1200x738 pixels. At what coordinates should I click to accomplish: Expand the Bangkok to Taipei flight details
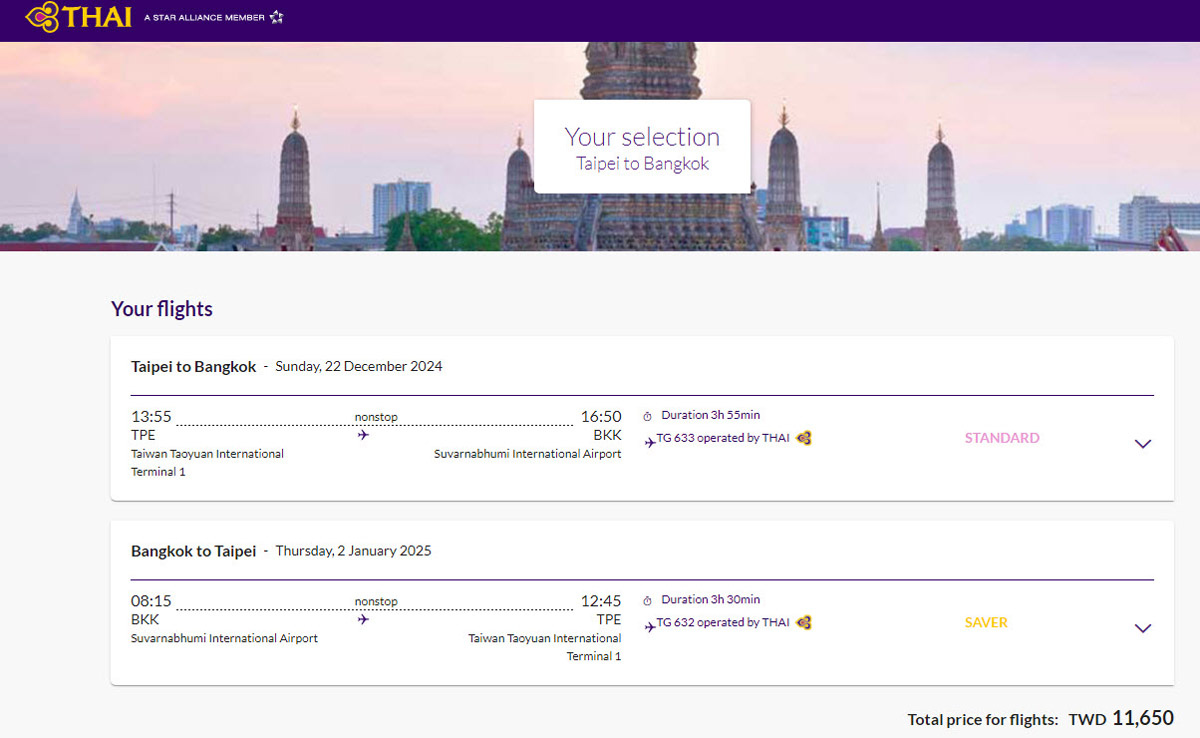1143,628
